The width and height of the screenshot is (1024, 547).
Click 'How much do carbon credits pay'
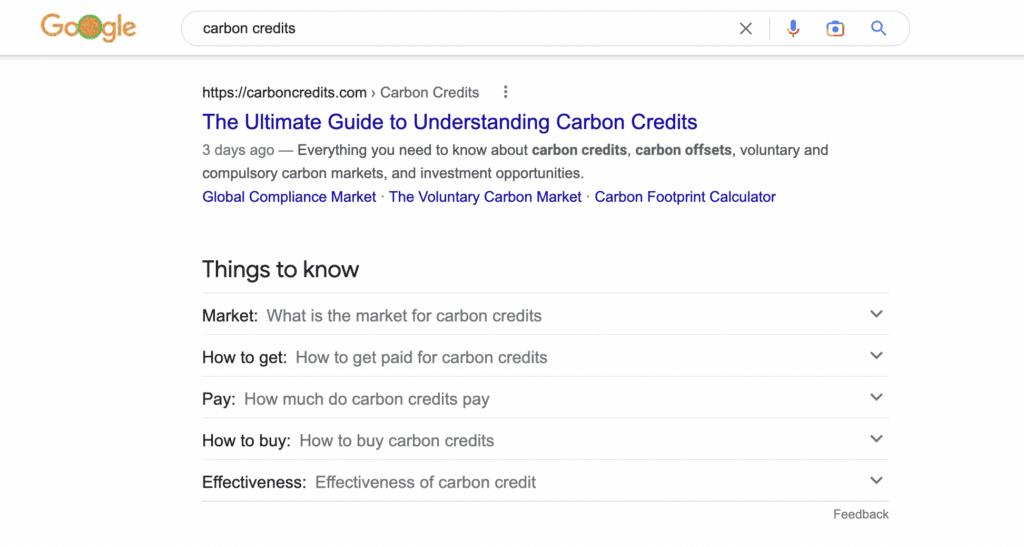(366, 399)
